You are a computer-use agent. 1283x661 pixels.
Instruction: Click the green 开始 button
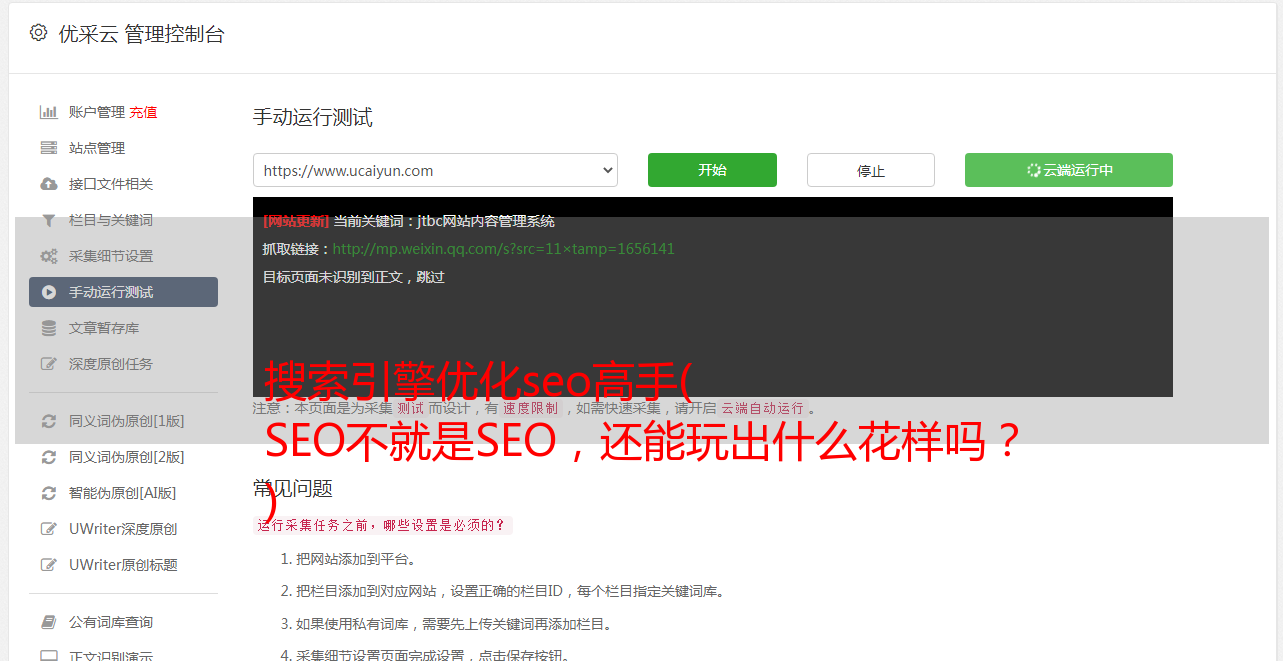click(712, 170)
